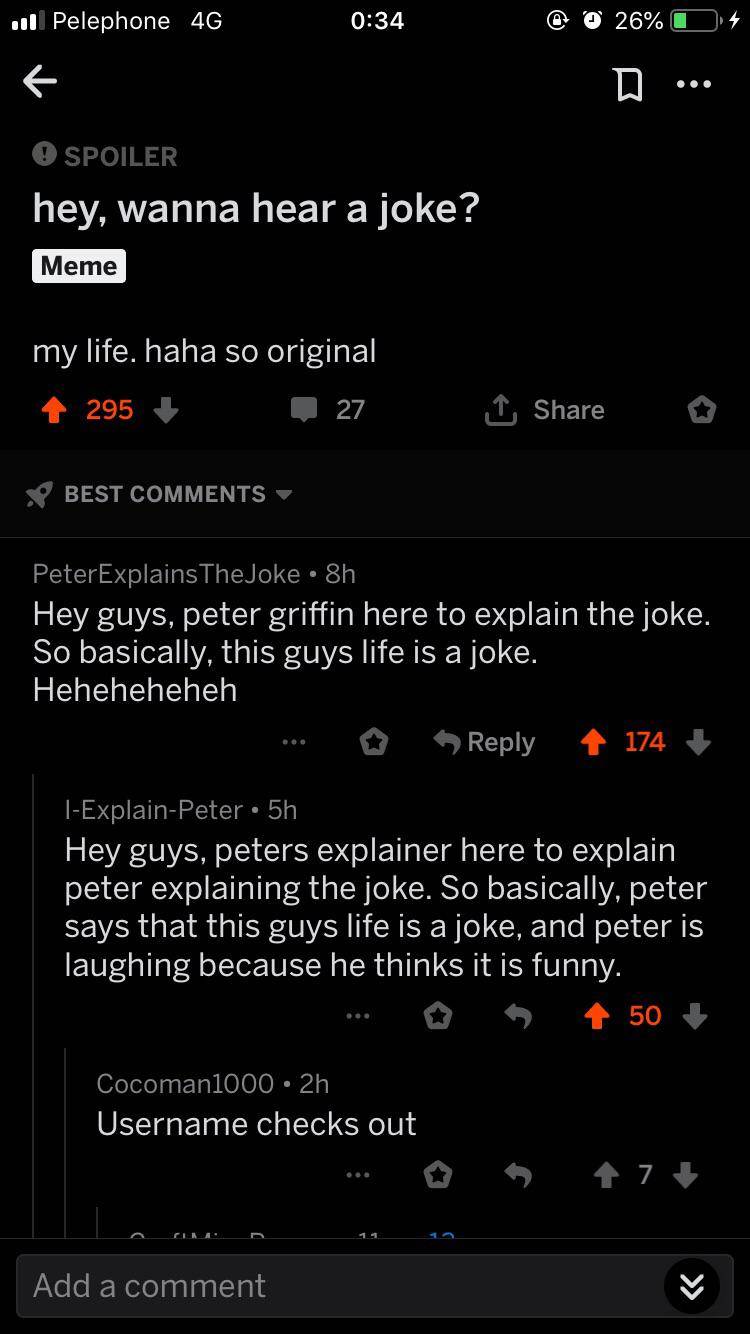Reply to PeterExplainsTheJoke's comment
The height and width of the screenshot is (1334, 750).
click(x=485, y=742)
